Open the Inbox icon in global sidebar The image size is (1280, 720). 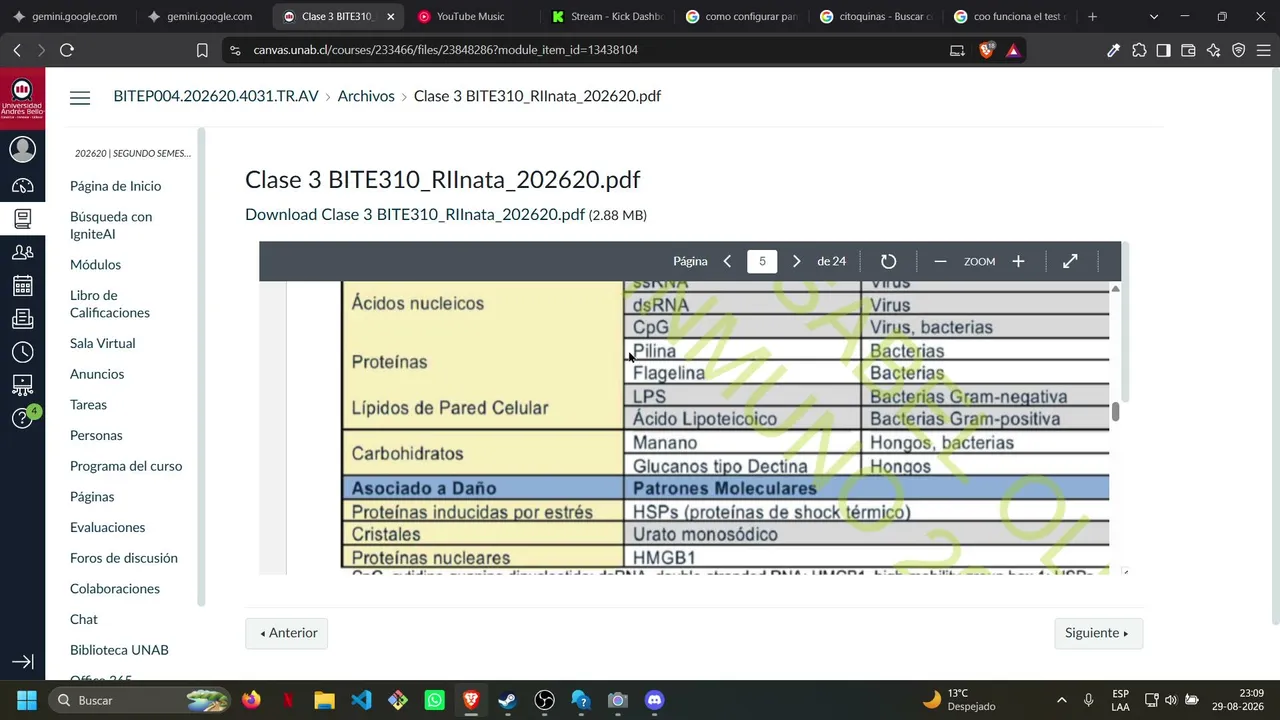pos(22,319)
